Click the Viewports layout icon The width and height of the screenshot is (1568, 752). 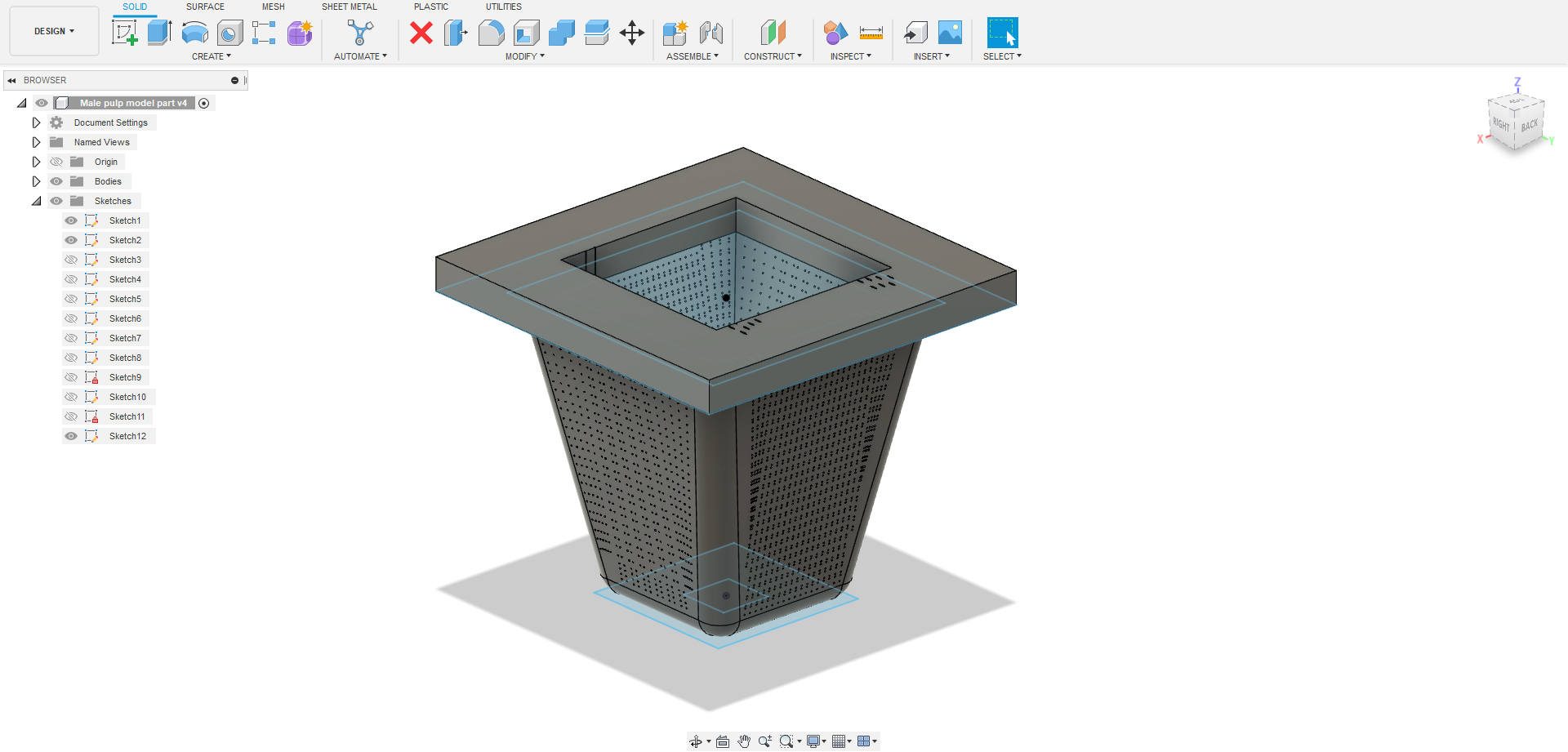(x=864, y=741)
